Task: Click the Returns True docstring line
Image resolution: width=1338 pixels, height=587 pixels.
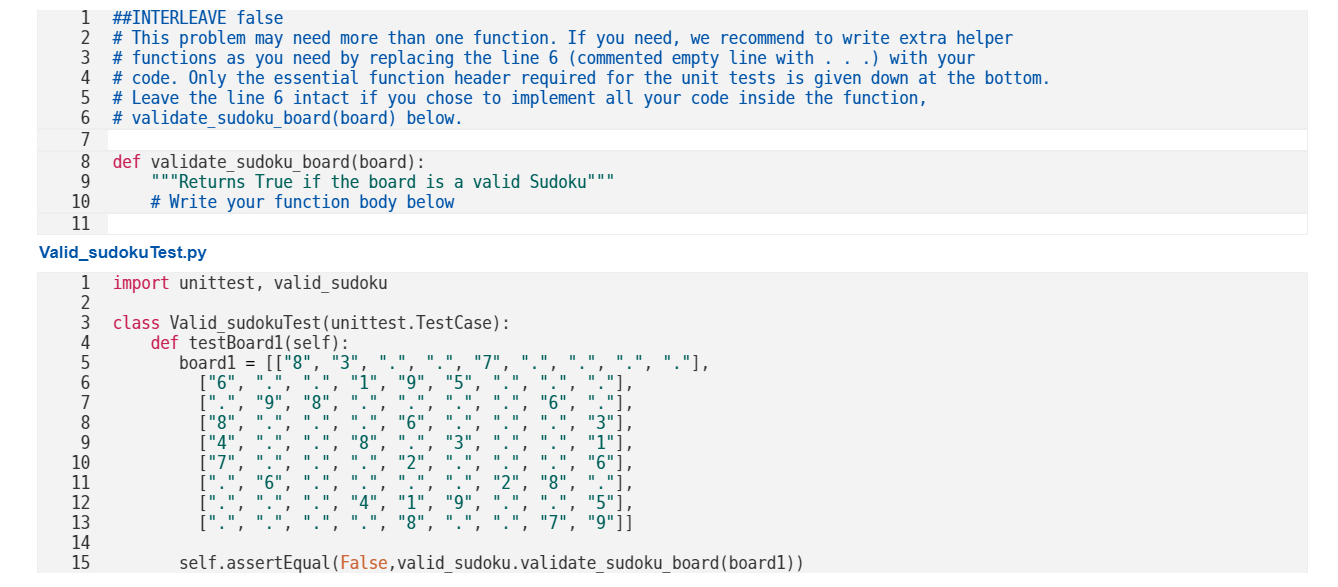Action: point(382,182)
